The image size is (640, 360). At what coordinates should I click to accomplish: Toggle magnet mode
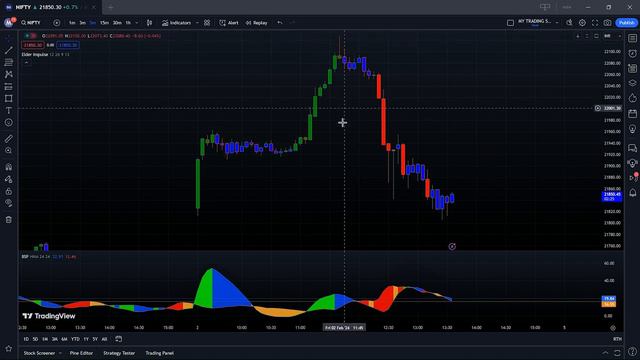(9, 167)
